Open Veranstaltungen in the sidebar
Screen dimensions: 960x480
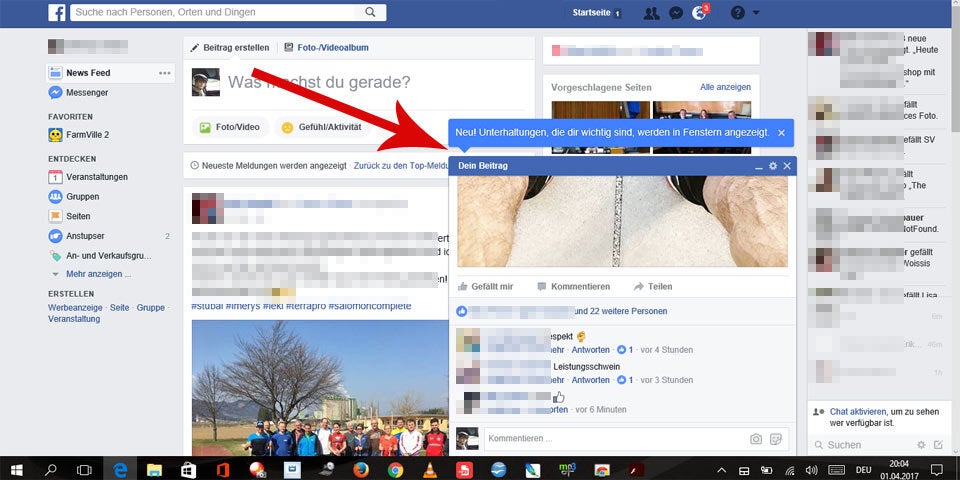(97, 177)
